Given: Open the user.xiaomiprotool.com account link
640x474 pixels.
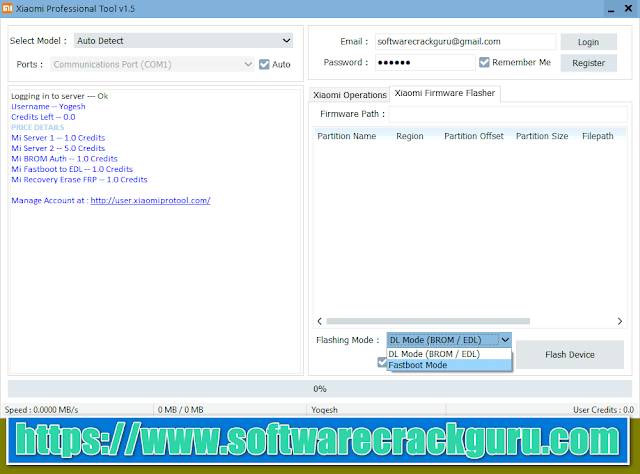Looking at the screenshot, I should (x=150, y=200).
